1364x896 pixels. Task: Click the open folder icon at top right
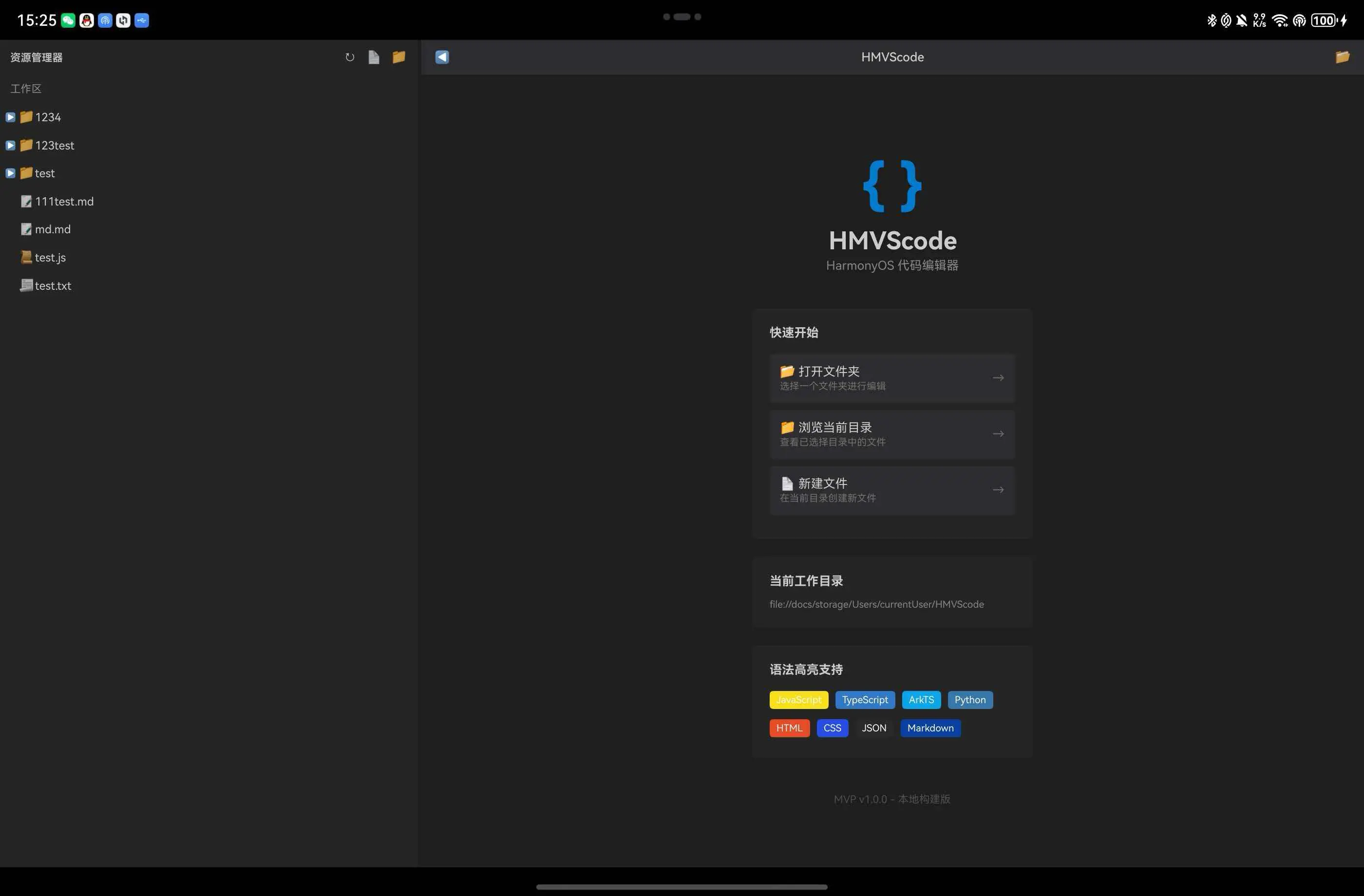(x=1342, y=56)
